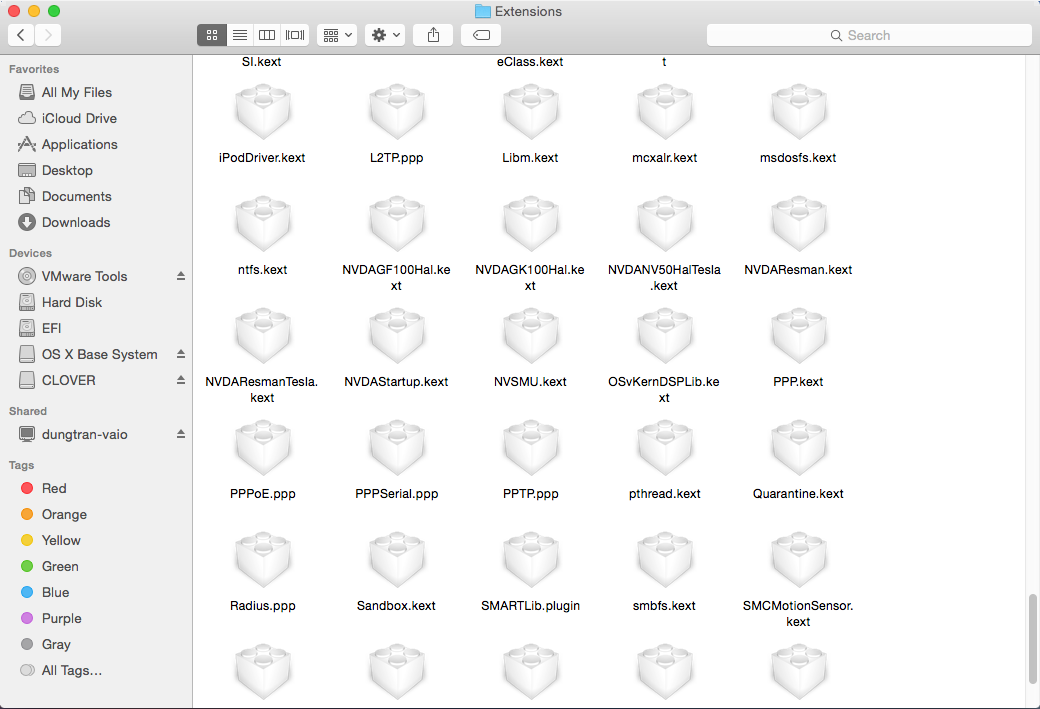1040x709 pixels.
Task: Open Downloads in the sidebar
Action: click(x=75, y=222)
